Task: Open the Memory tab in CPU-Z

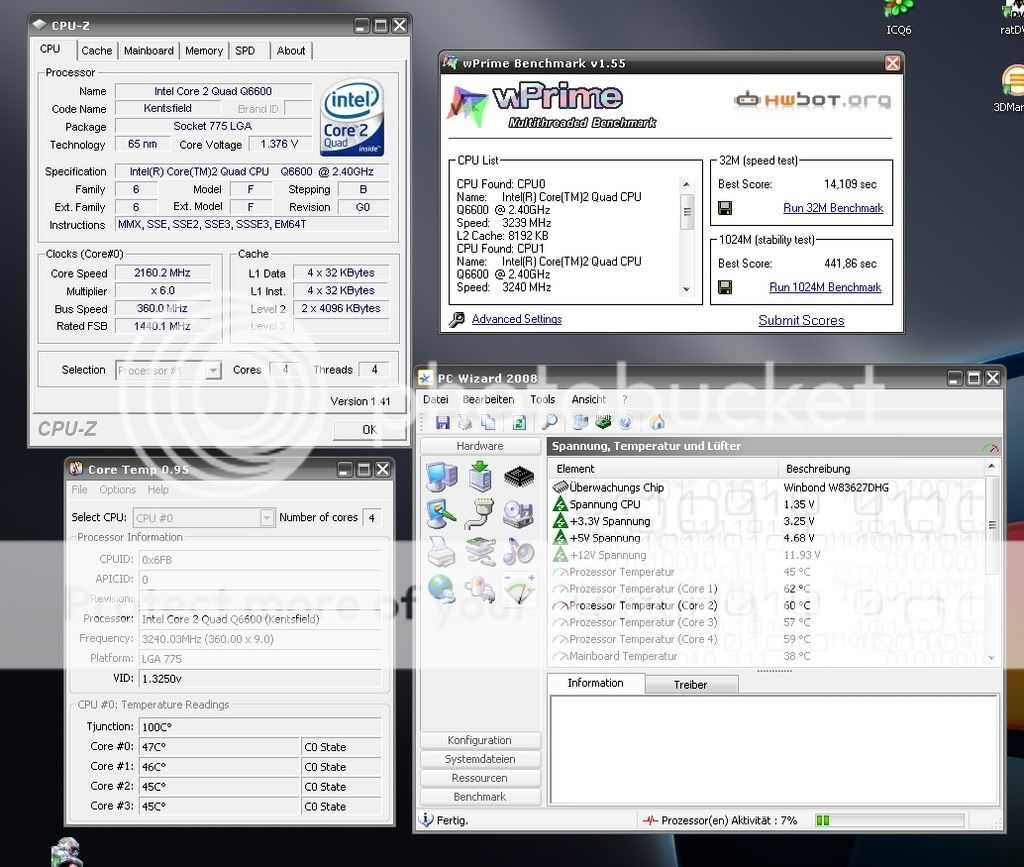Action: (x=204, y=51)
